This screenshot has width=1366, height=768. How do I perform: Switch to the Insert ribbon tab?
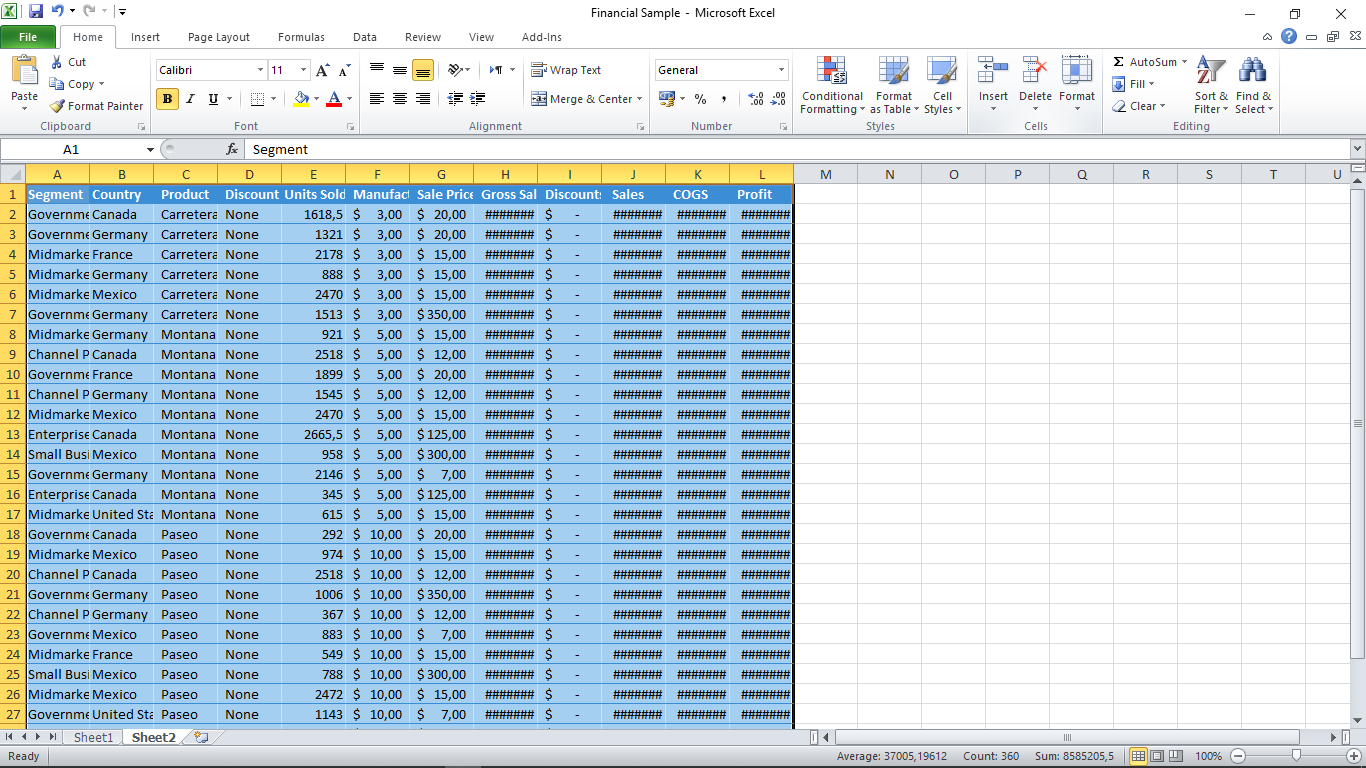pos(145,37)
